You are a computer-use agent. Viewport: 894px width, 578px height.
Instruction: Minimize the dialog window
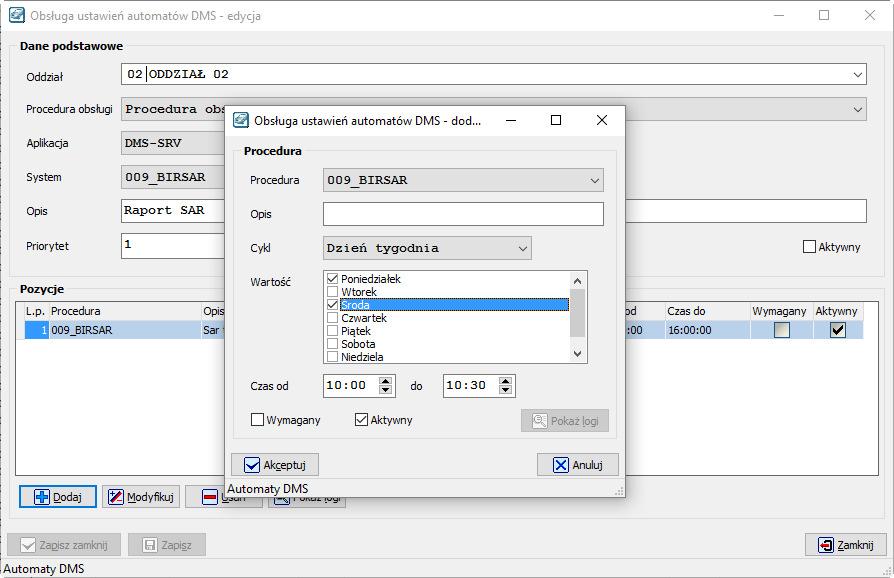click(511, 120)
